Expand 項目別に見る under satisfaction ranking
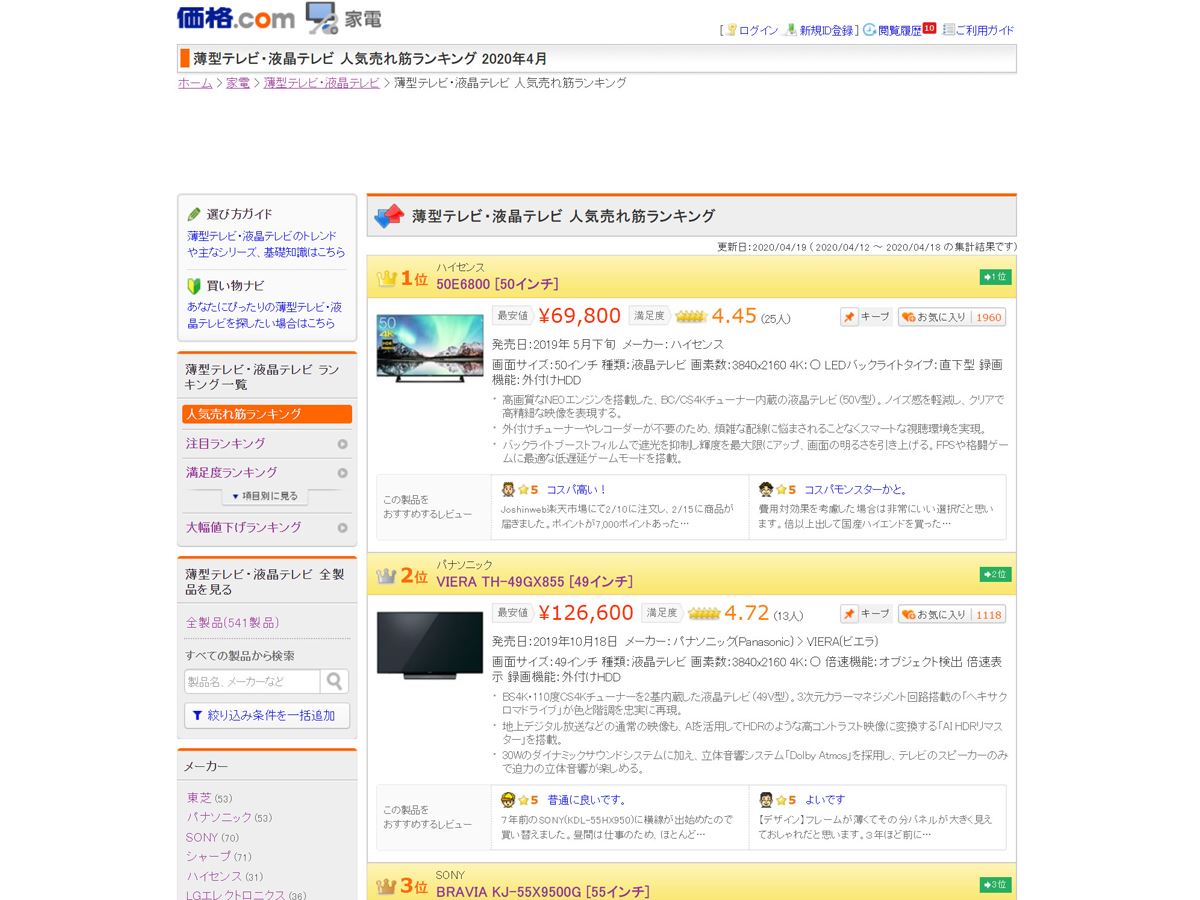The width and height of the screenshot is (1200, 900). (x=265, y=496)
